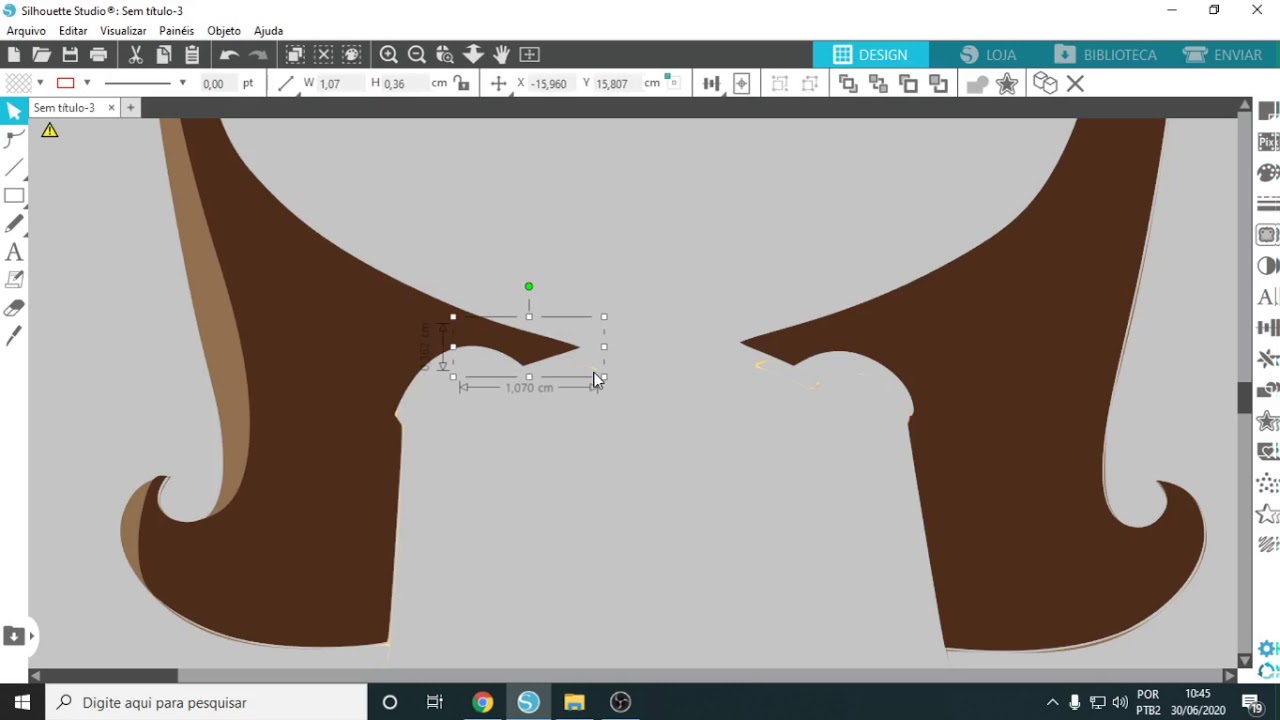Image resolution: width=1280 pixels, height=720 pixels.
Task: Select the Freehand drawing tool
Action: (14, 224)
